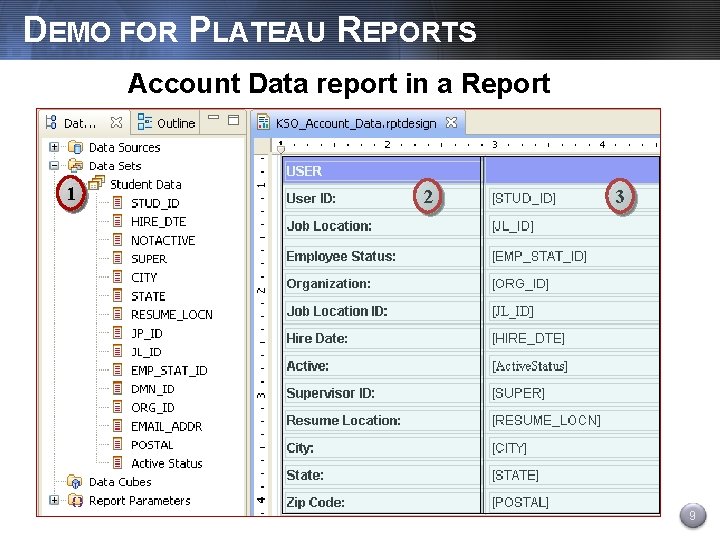The image size is (720, 540).
Task: Select the JP_ID tree item
Action: tap(147, 333)
